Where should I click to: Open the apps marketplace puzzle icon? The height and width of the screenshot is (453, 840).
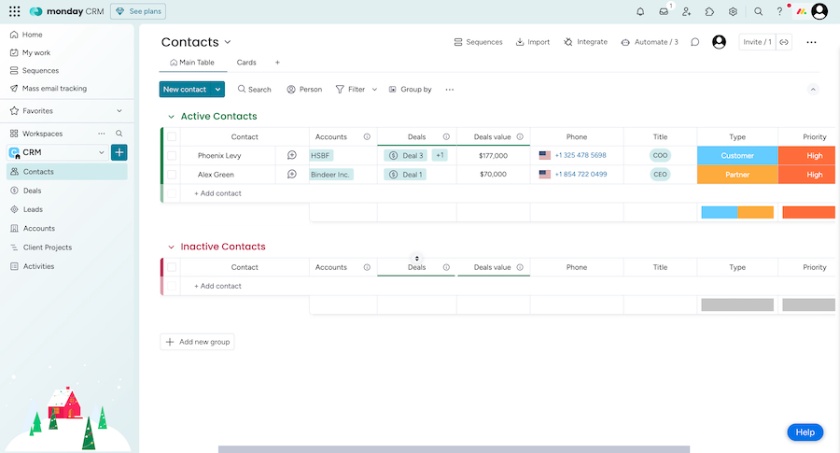tap(709, 11)
